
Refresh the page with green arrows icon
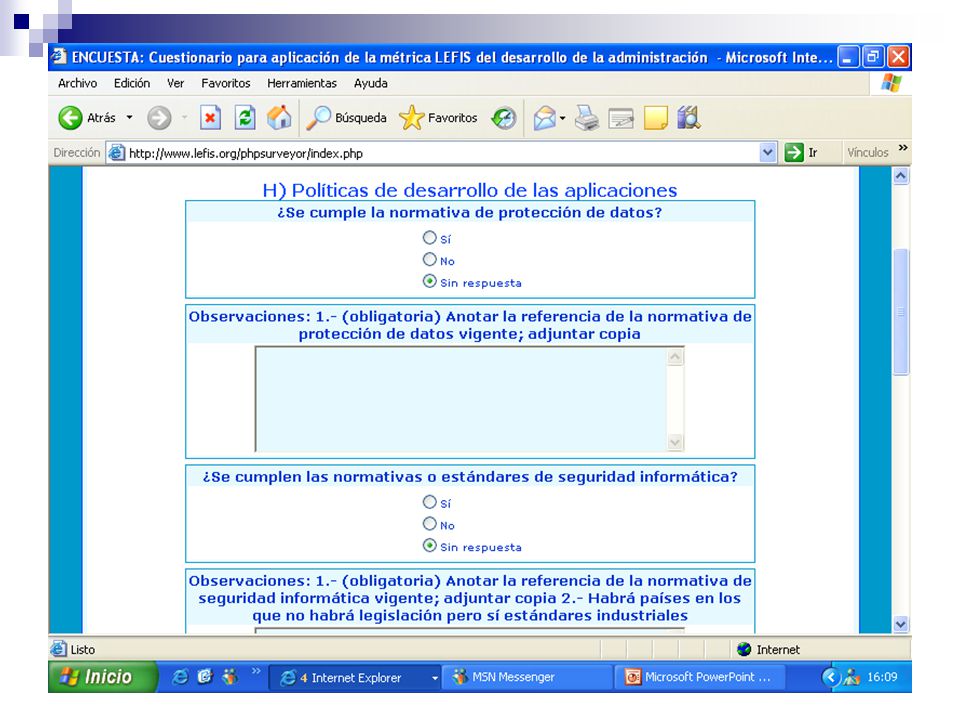245,118
